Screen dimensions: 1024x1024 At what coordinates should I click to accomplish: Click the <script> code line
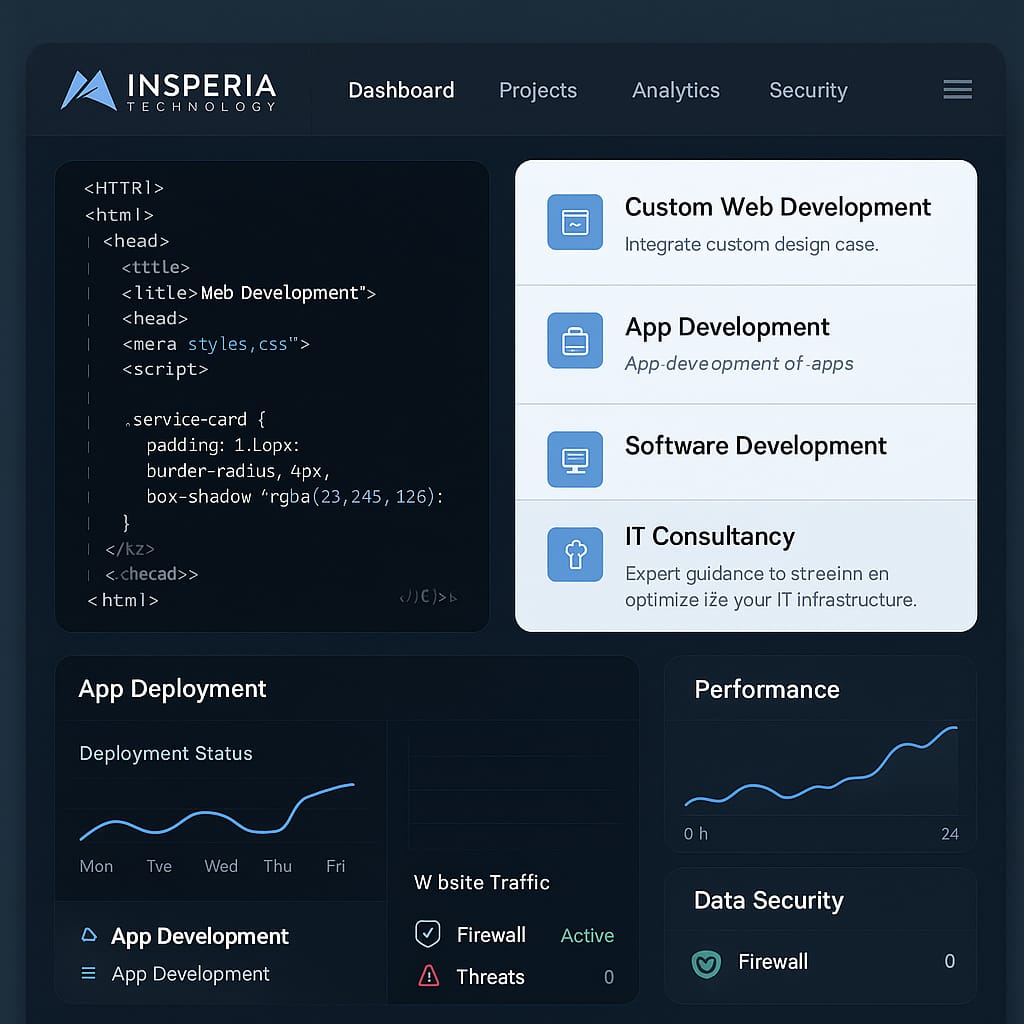tap(165, 369)
